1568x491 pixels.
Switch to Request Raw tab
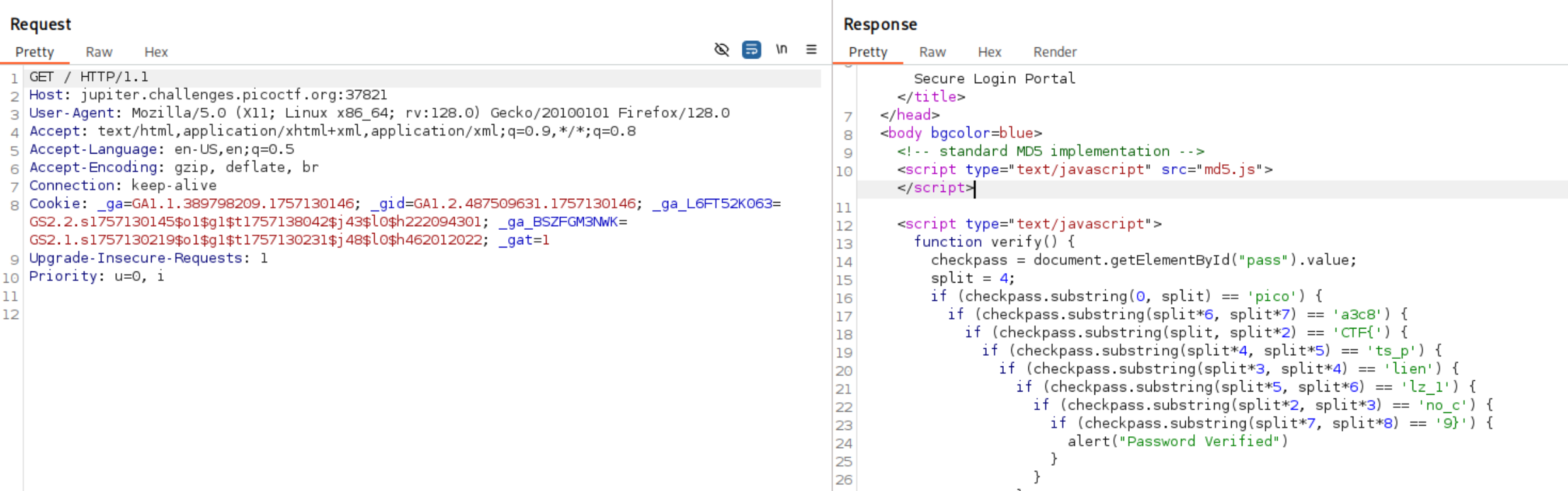click(99, 52)
